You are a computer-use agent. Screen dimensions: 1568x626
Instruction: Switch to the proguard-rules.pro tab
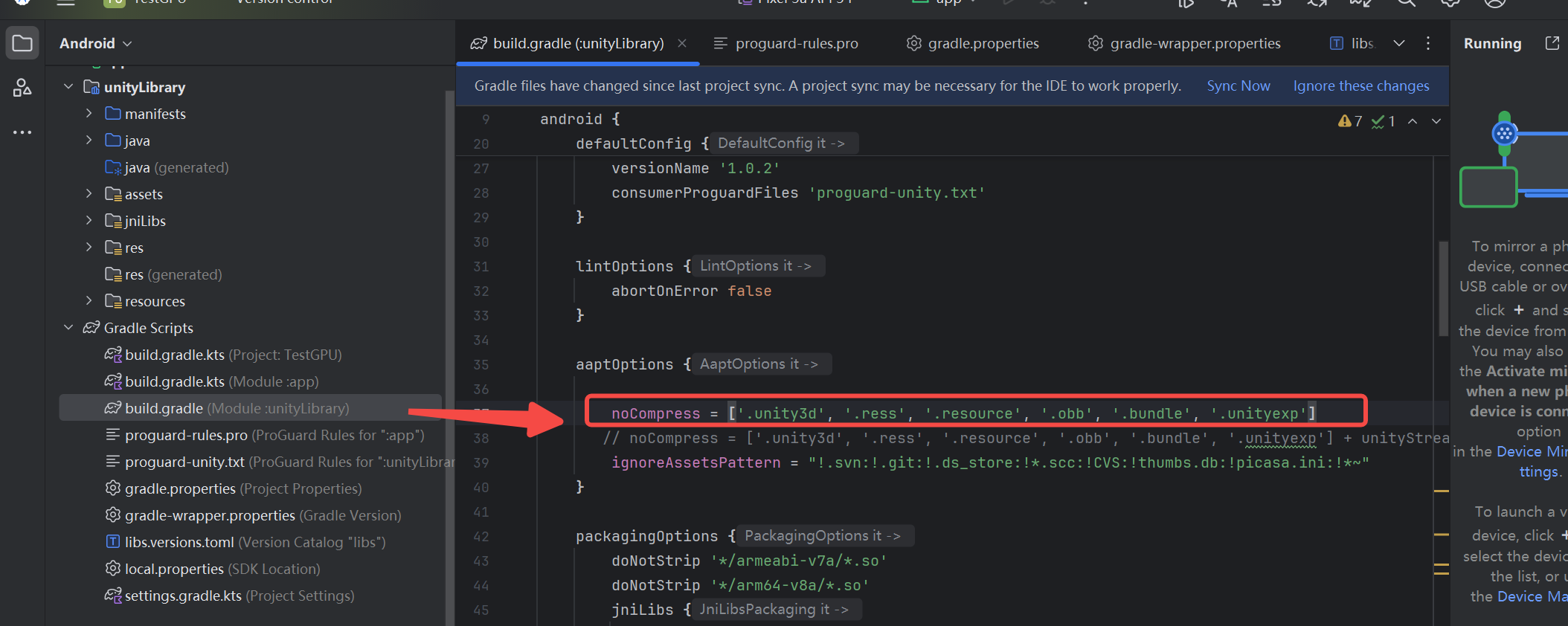point(785,43)
